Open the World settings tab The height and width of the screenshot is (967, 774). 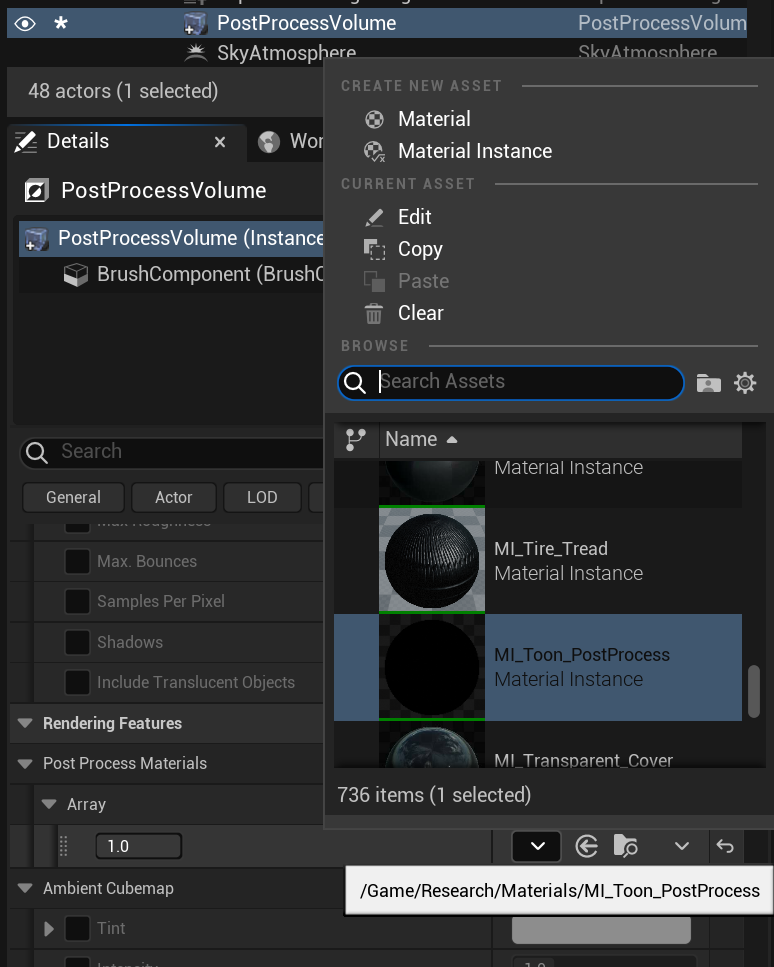click(x=290, y=141)
